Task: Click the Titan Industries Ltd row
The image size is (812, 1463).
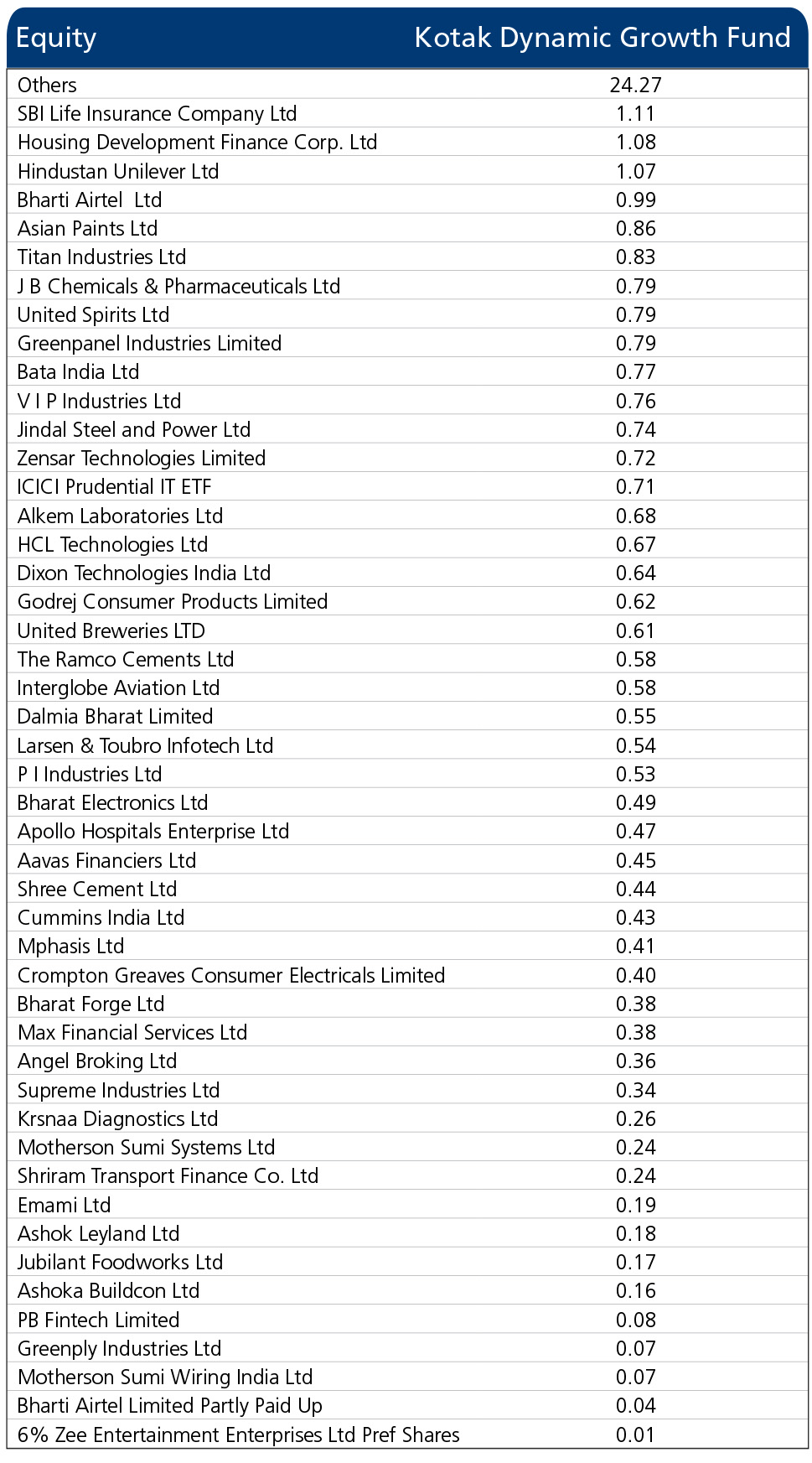Action: [x=407, y=257]
